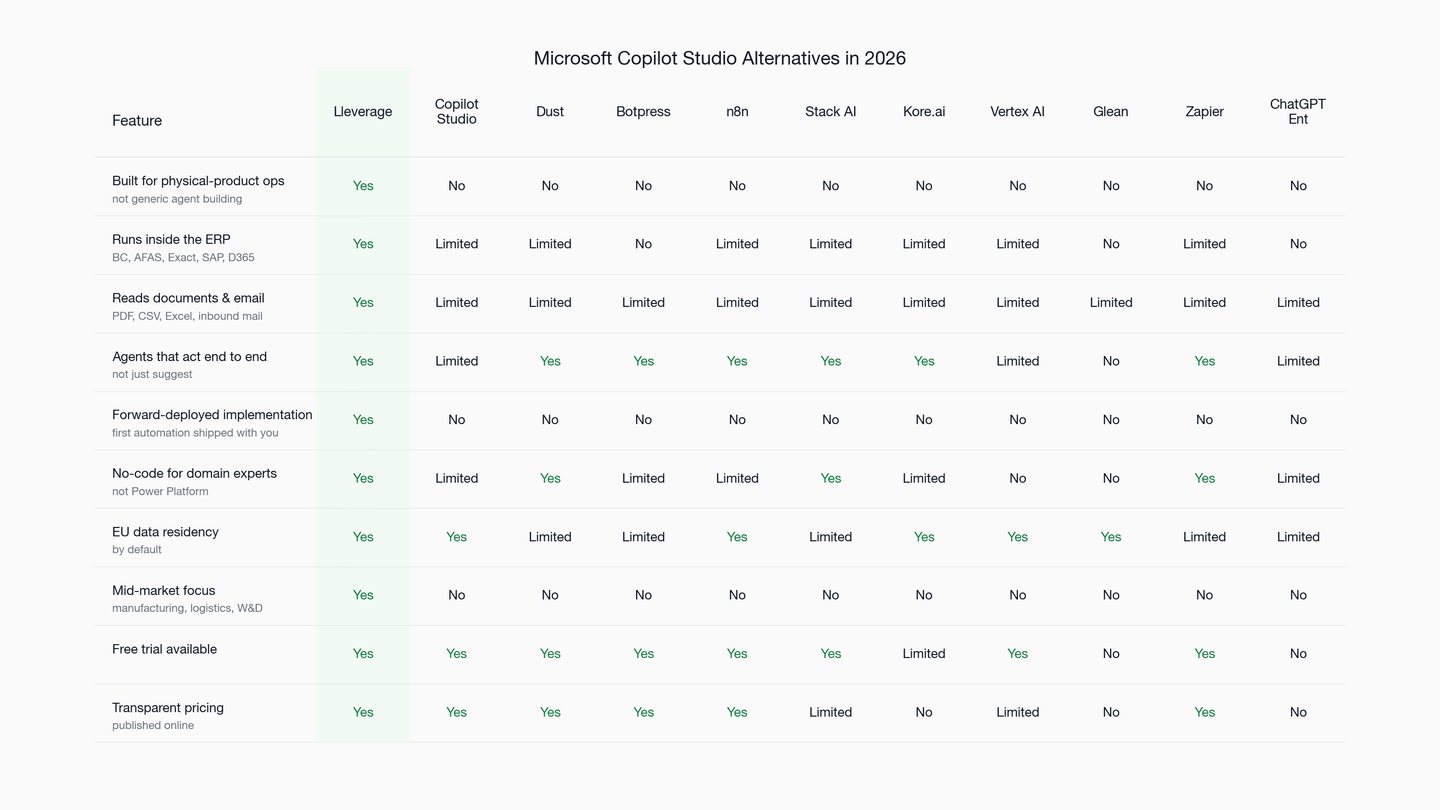Viewport: 1440px width, 810px height.
Task: Select the "Transparent pricing" row label
Action: coord(168,707)
